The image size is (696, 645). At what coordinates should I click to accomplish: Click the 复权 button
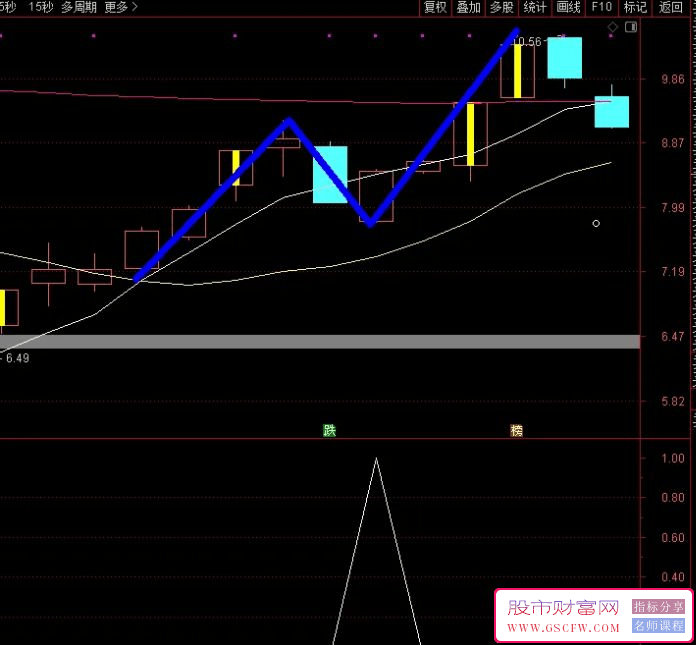tap(435, 8)
